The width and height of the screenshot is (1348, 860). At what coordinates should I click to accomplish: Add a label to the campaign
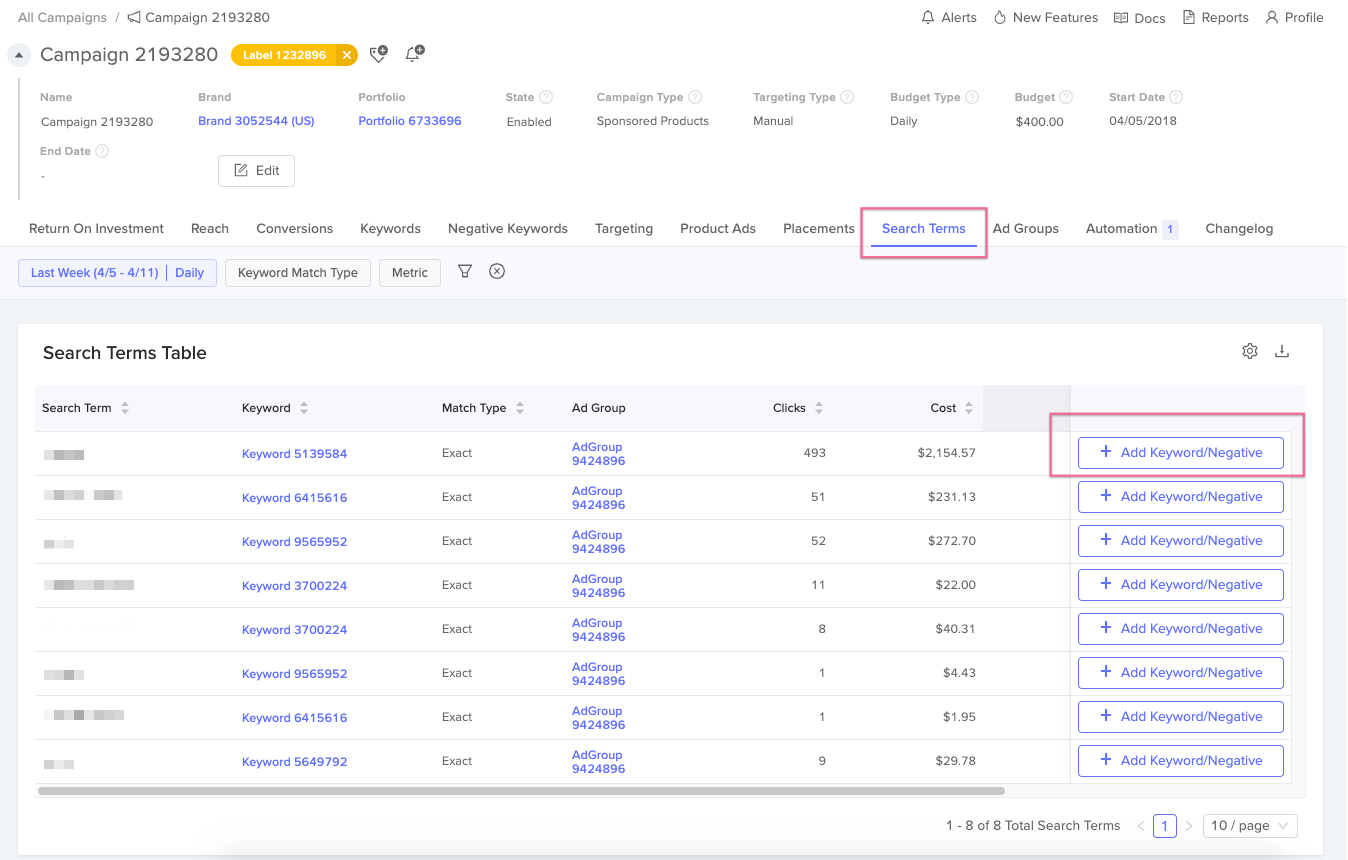coord(378,54)
